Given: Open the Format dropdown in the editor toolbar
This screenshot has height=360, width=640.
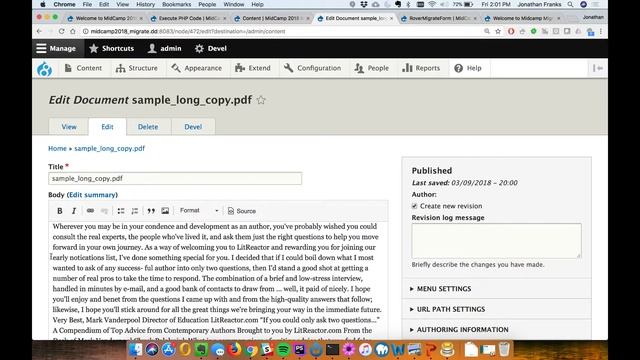Looking at the screenshot, I should click(199, 211).
